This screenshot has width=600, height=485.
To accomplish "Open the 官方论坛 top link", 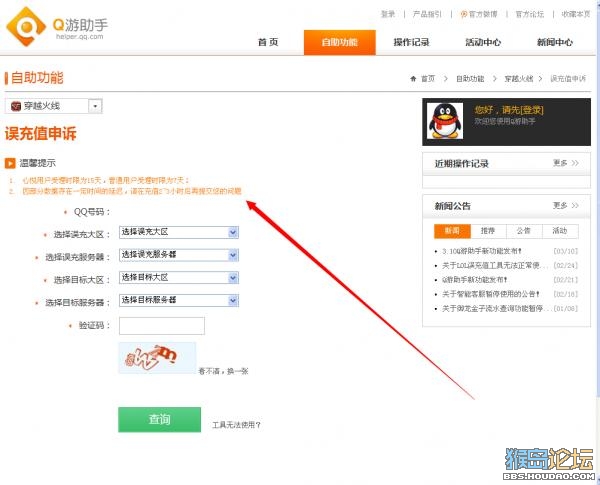I will [530, 14].
